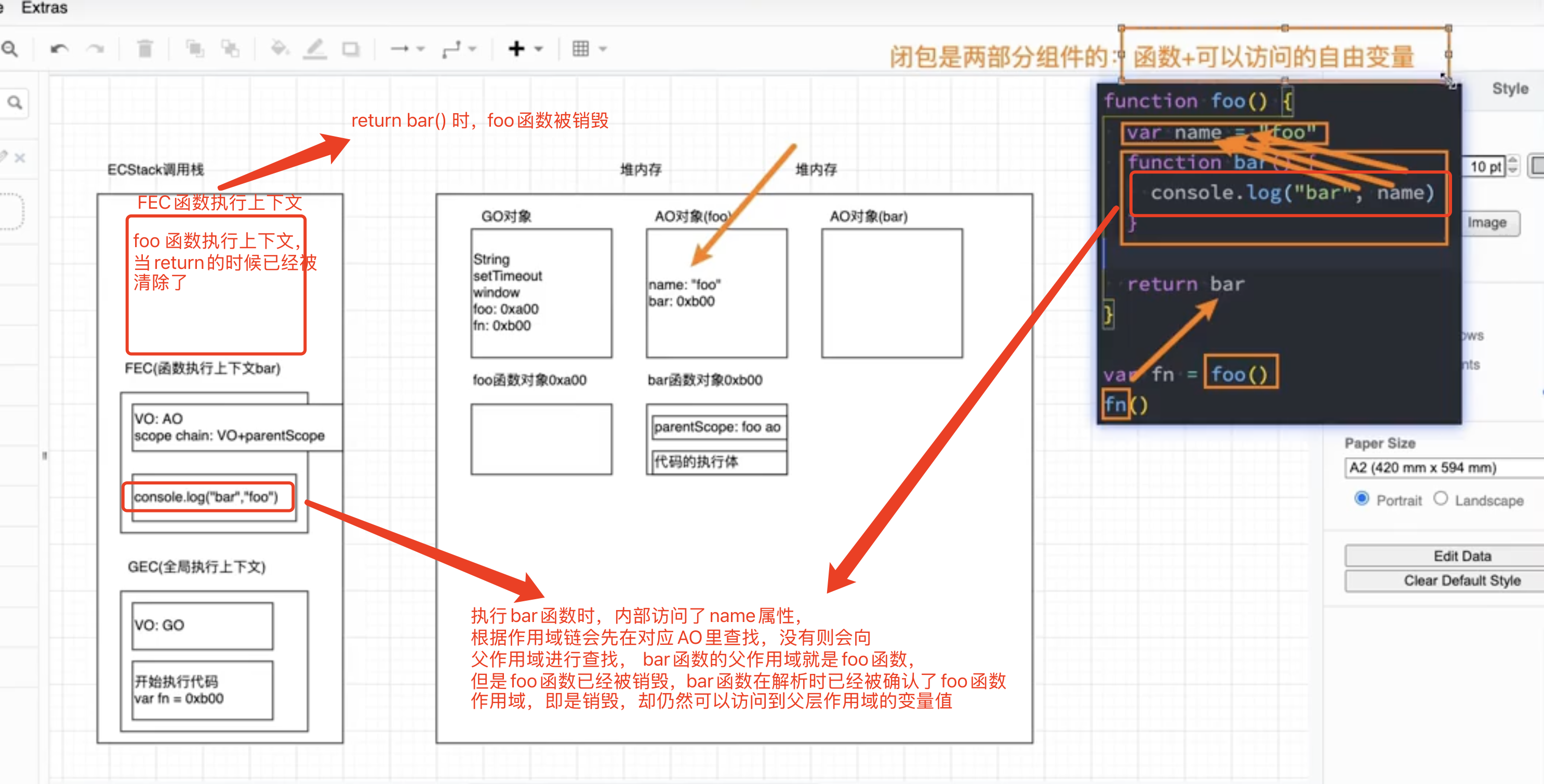Click the insert plus icon

[517, 48]
